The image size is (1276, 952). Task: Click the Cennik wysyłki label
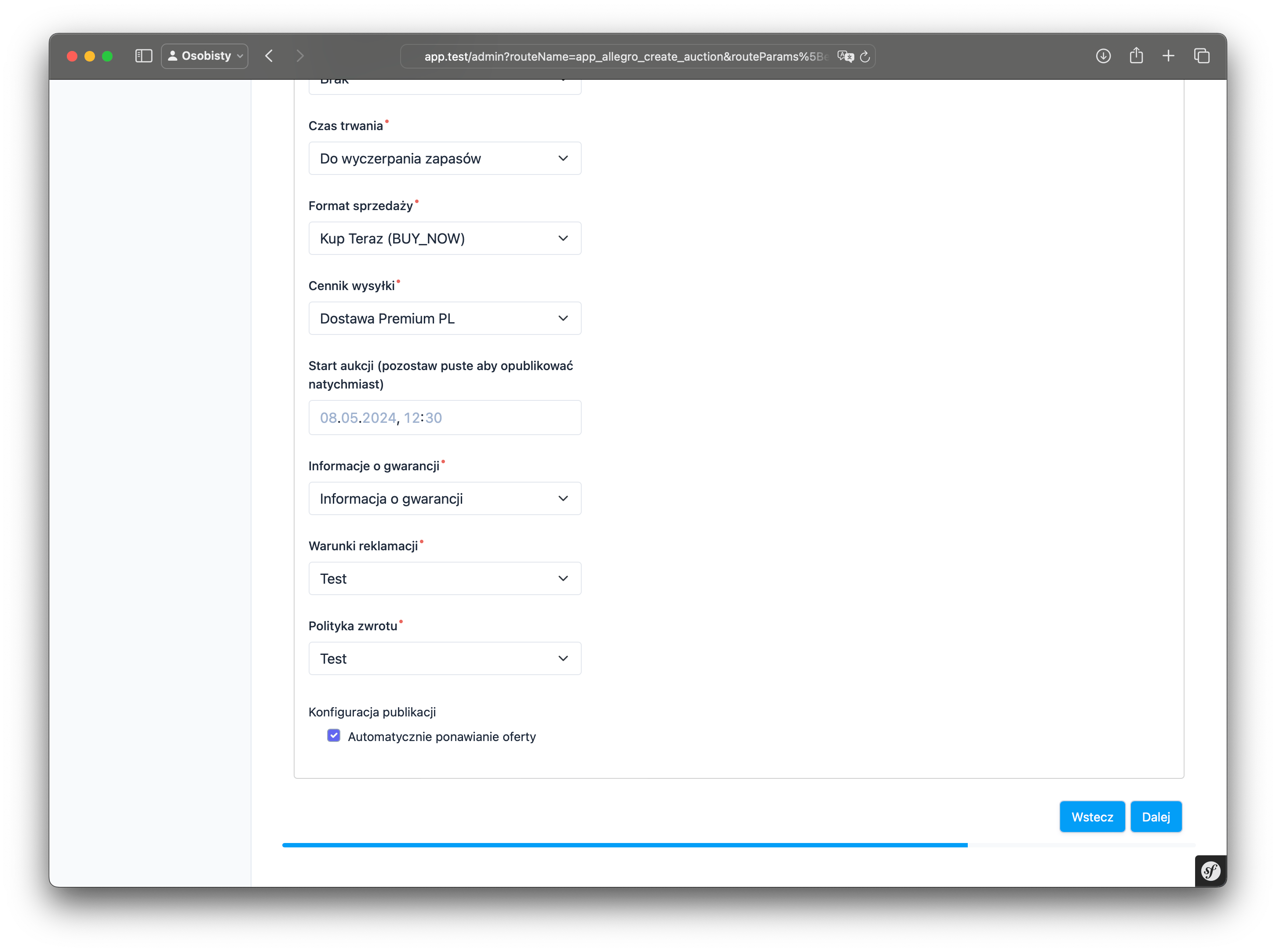(x=351, y=286)
